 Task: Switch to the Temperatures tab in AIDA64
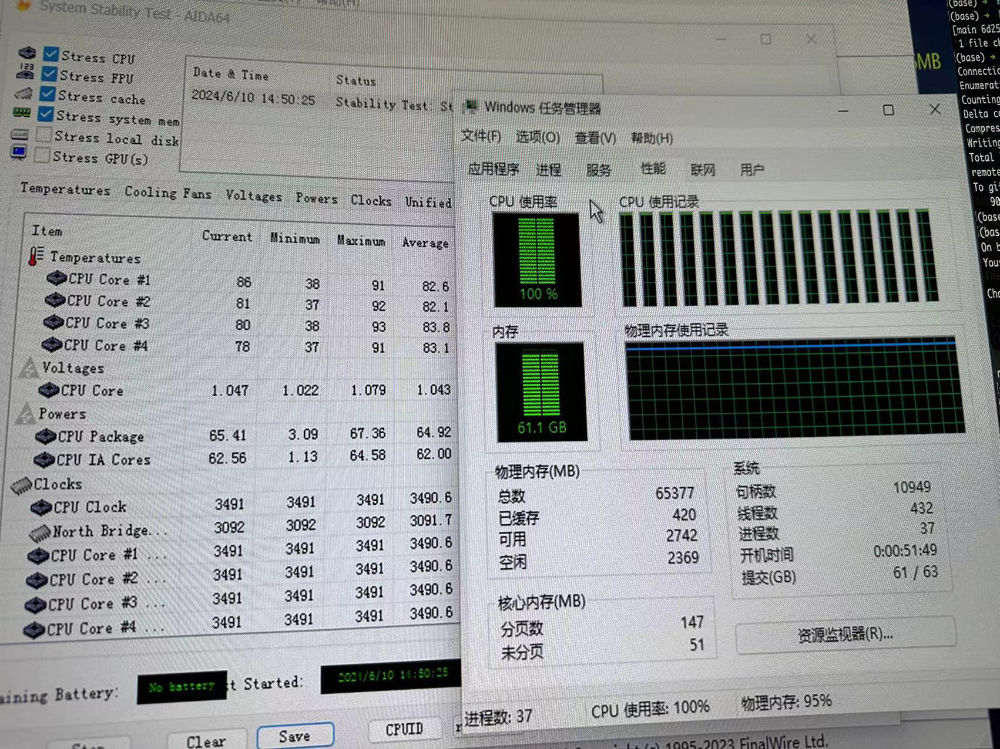65,189
